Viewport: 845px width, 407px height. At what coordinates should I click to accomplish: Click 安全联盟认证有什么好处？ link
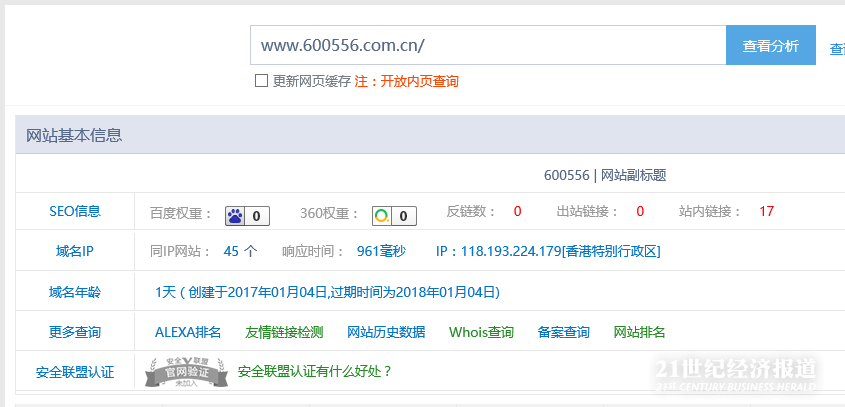click(x=315, y=371)
